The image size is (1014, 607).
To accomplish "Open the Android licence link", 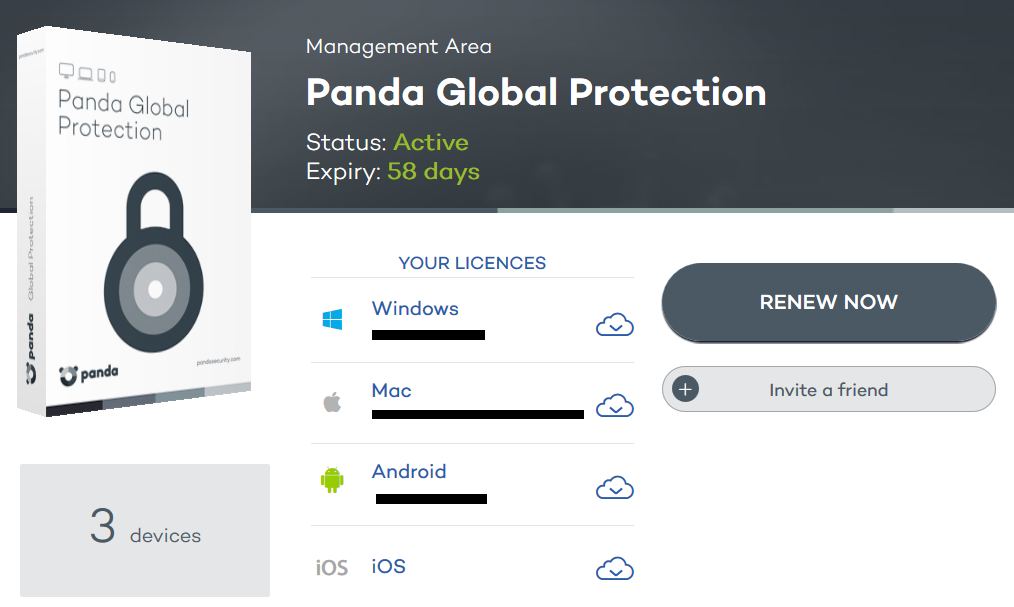I will point(409,471).
